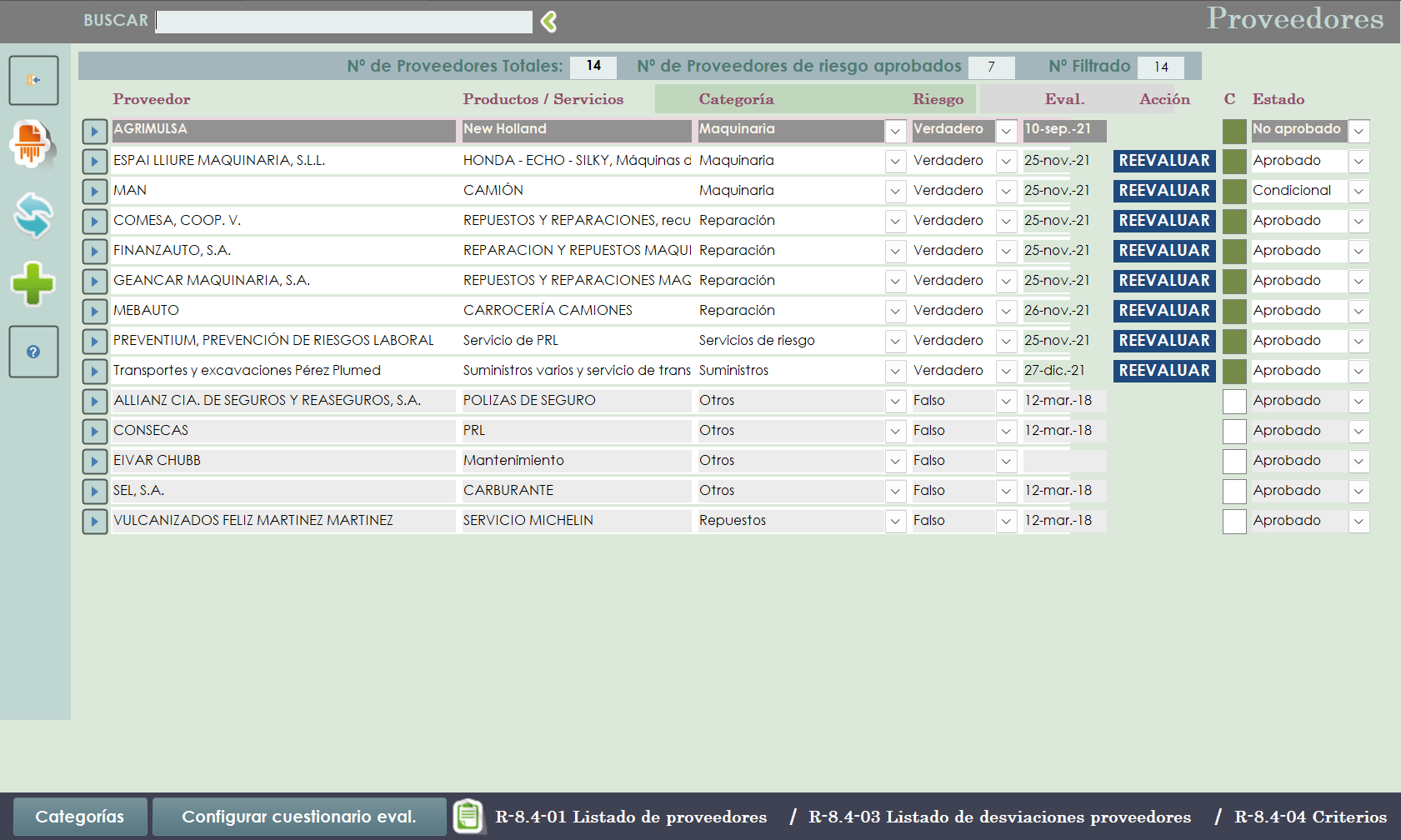Open Transportes y excavaciones record arrow
1401x840 pixels.
[94, 371]
